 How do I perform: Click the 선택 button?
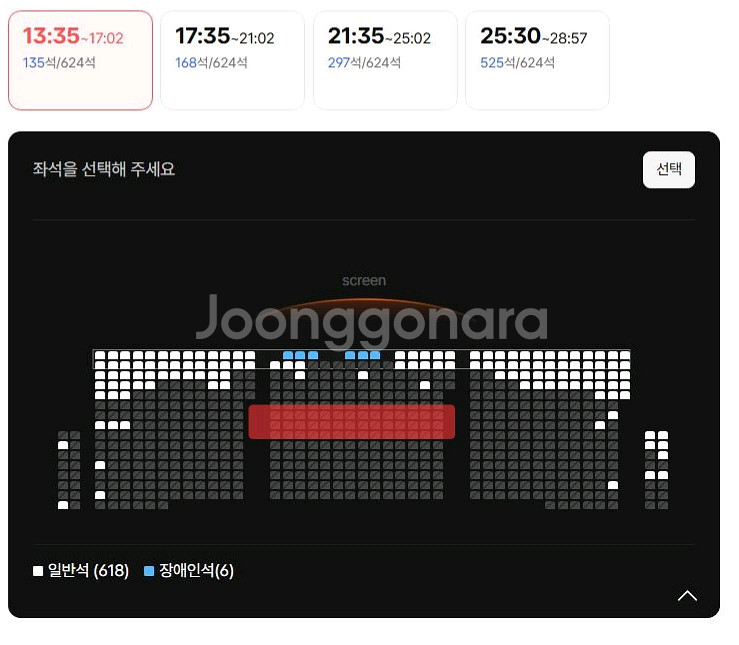[x=668, y=170]
